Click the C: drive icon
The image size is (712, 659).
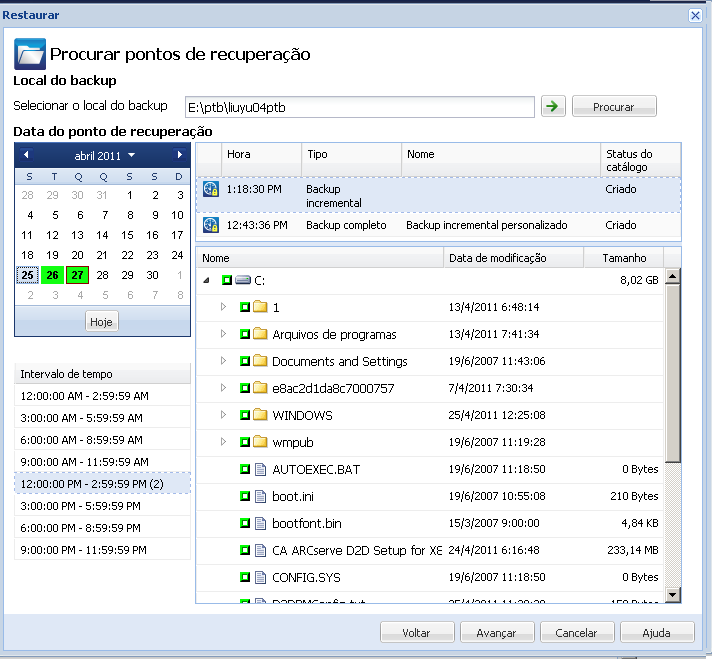pos(243,280)
